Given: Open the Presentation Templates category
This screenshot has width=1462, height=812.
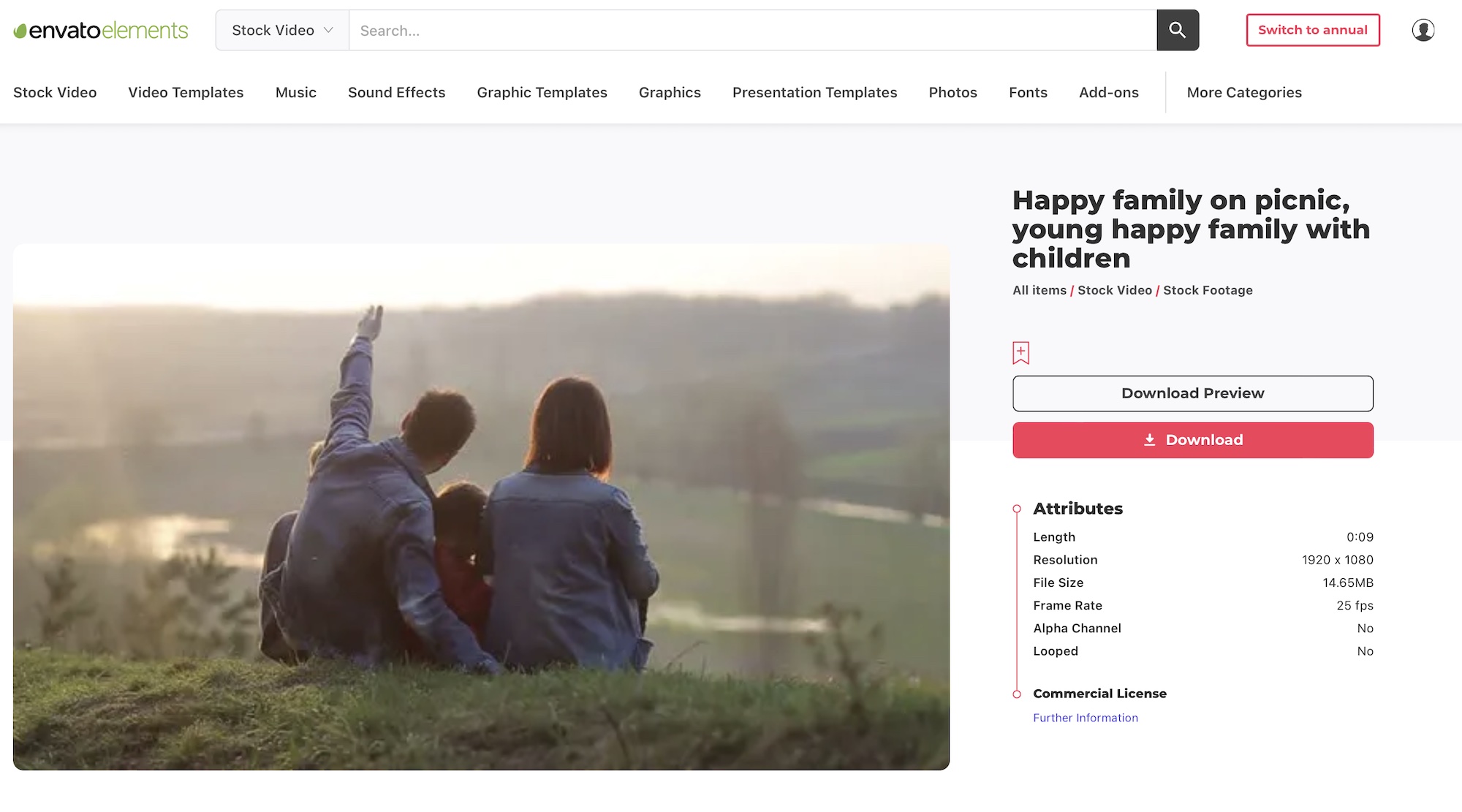Looking at the screenshot, I should [x=814, y=93].
